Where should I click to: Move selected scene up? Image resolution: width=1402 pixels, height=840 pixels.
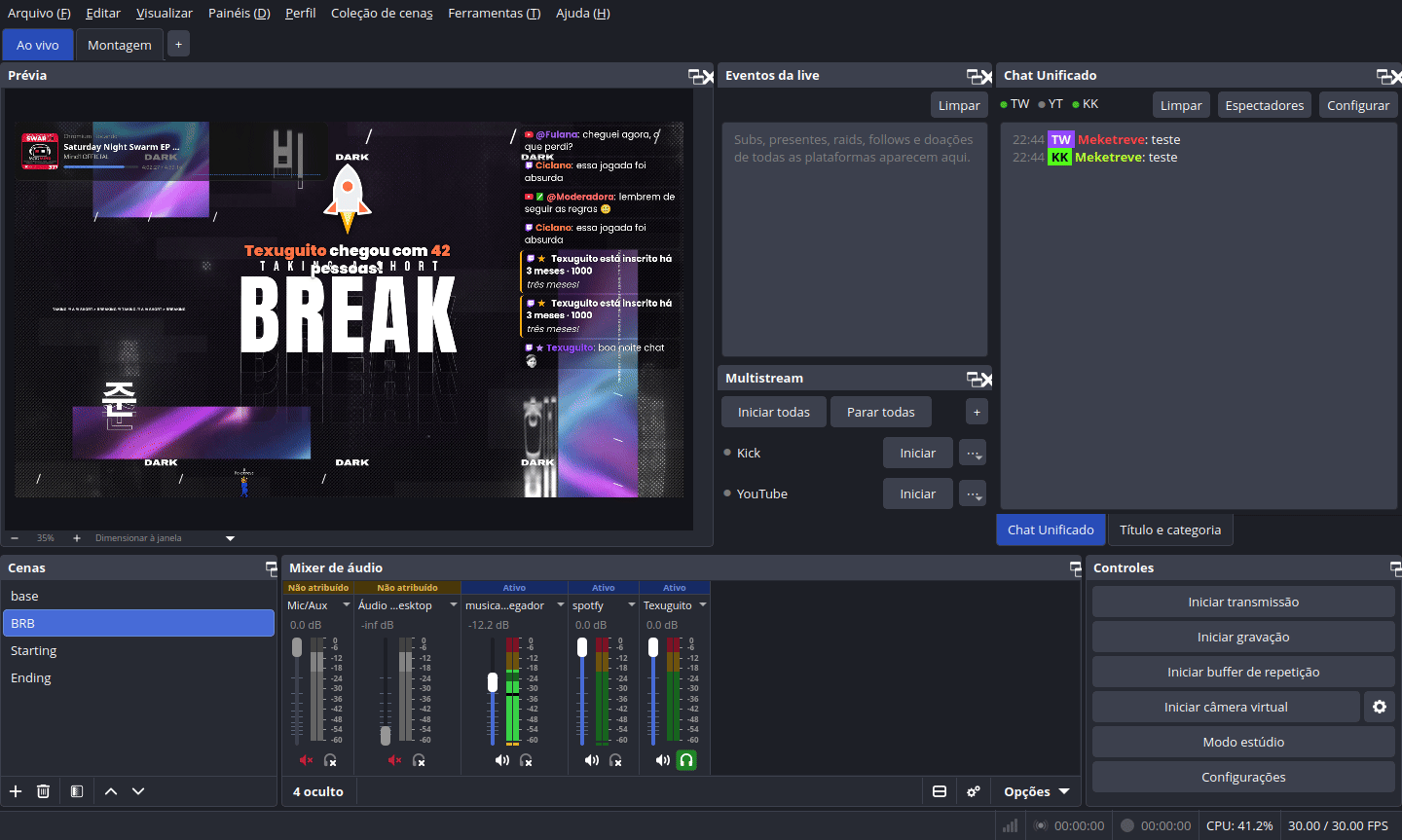111,791
